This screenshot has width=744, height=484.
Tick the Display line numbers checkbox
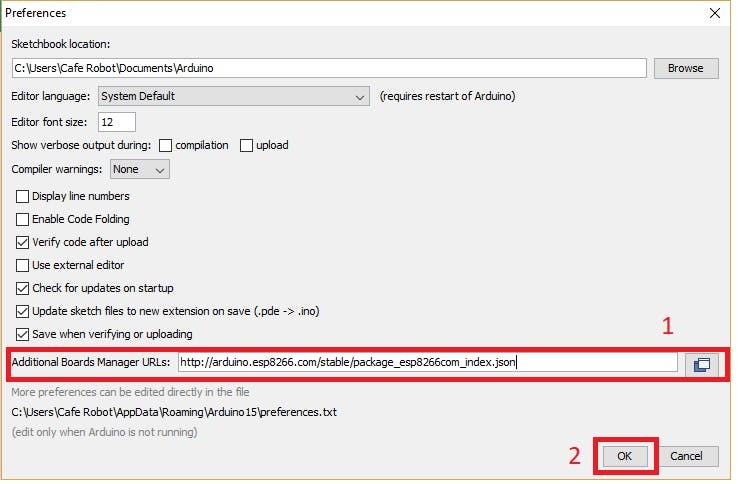(x=22, y=196)
